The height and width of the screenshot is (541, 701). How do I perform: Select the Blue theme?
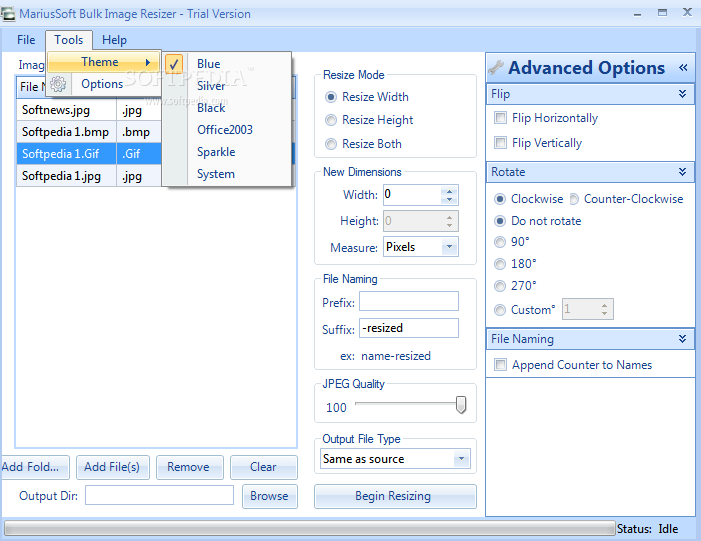coord(208,64)
